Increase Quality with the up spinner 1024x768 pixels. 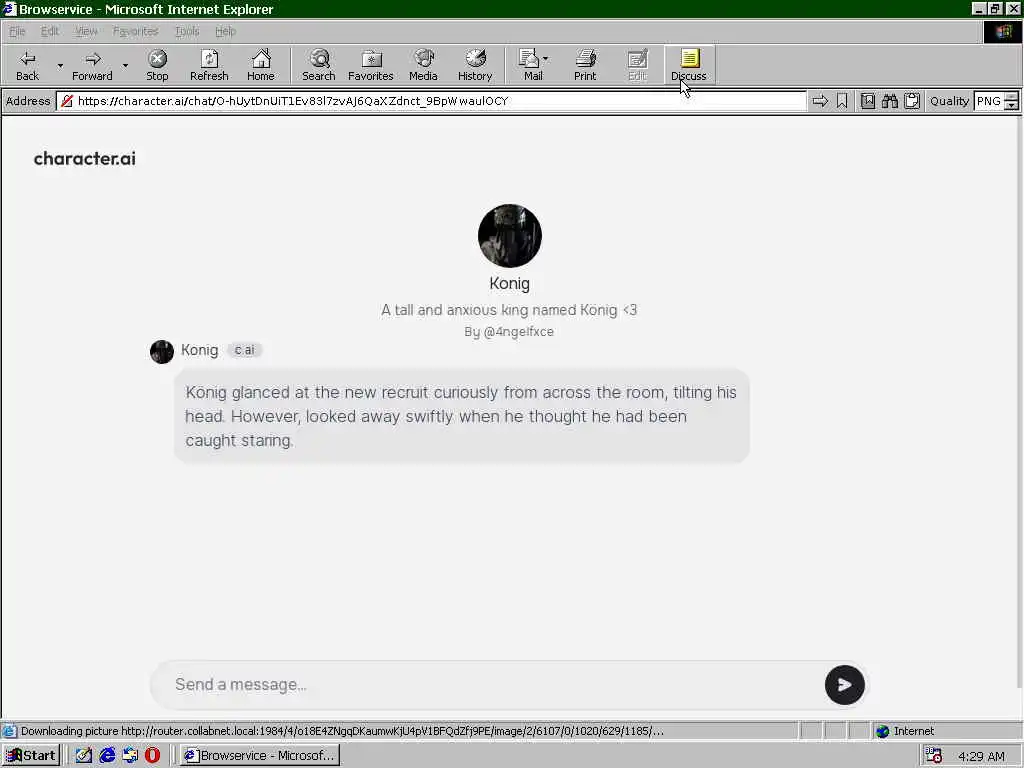(x=1012, y=97)
